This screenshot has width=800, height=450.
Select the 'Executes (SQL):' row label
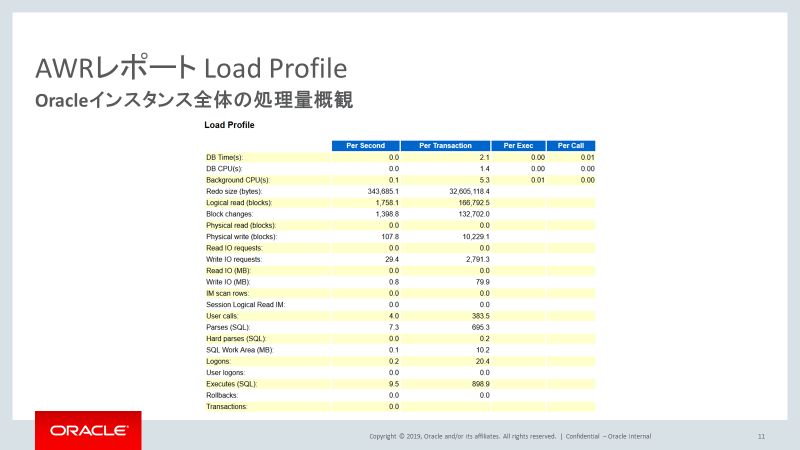point(232,384)
